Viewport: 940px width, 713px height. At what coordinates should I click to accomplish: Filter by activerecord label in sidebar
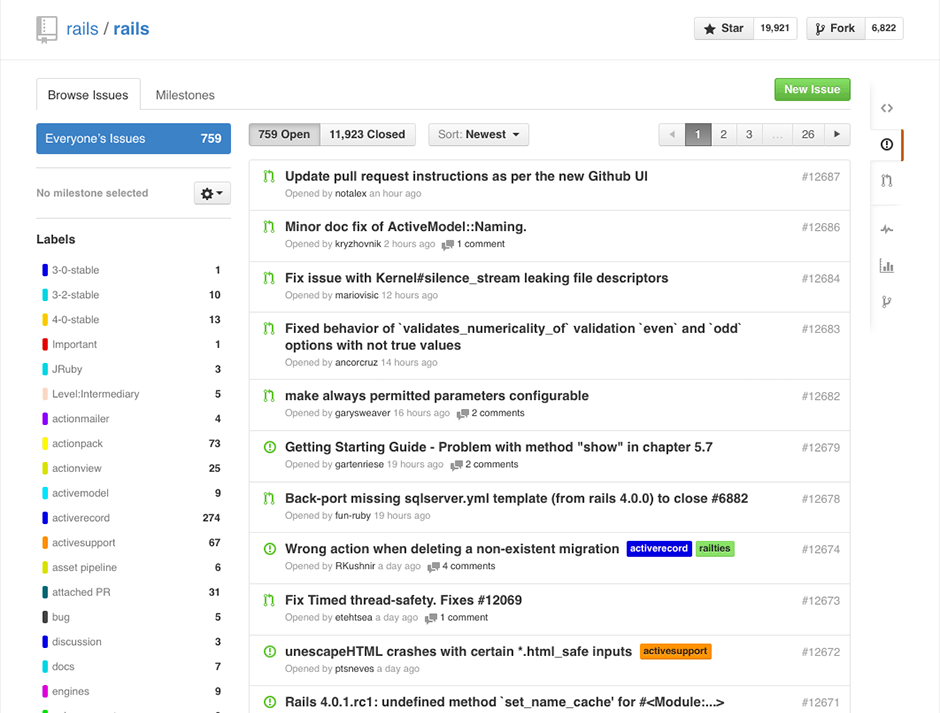[131, 518]
